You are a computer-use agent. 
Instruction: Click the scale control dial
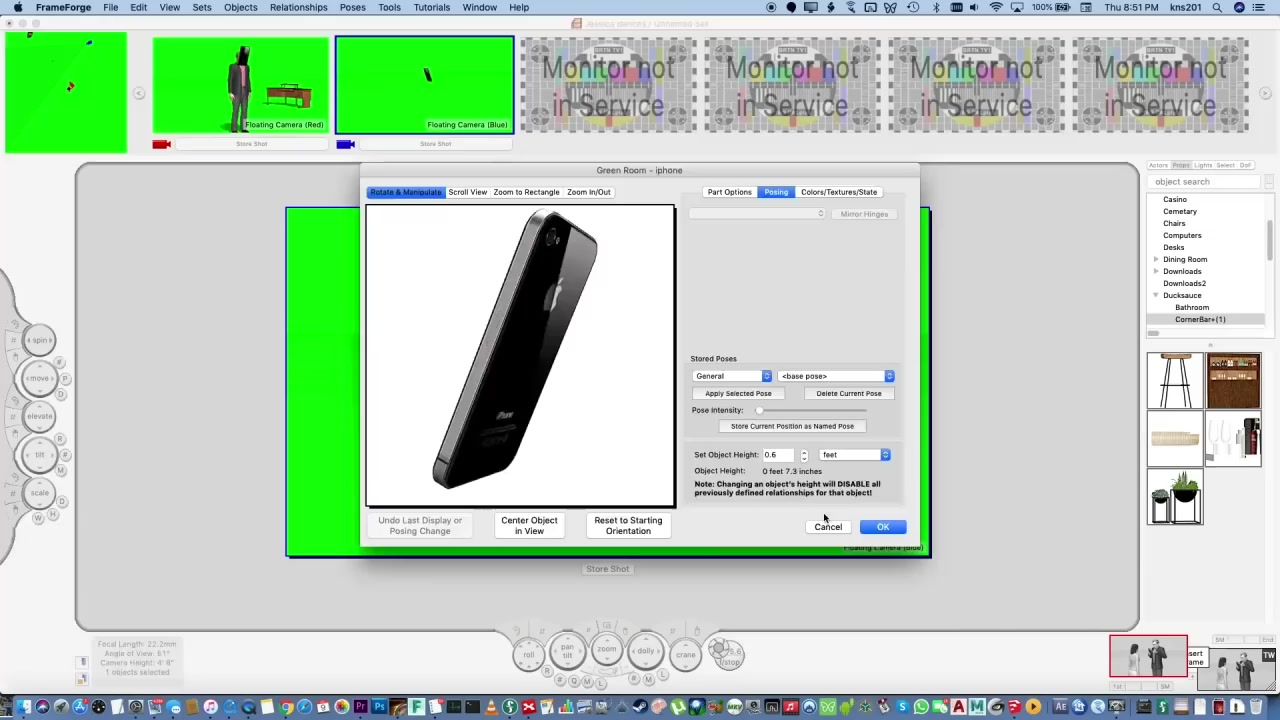pos(39,493)
